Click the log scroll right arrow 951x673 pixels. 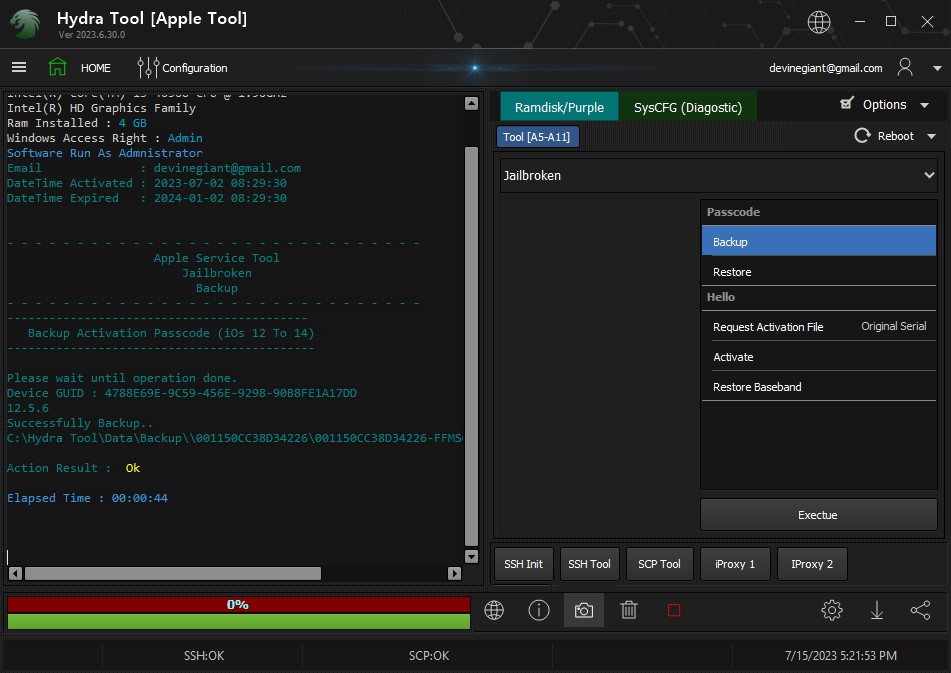click(x=454, y=573)
